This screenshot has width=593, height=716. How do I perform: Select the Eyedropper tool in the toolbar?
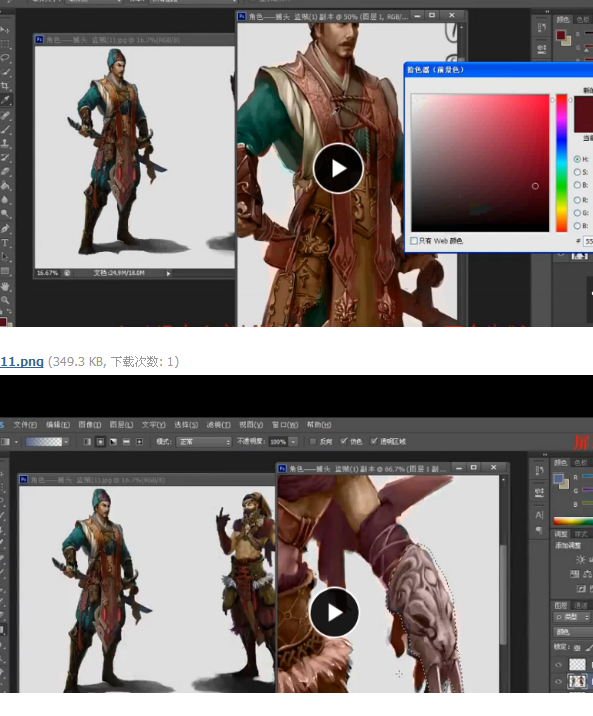[6, 100]
